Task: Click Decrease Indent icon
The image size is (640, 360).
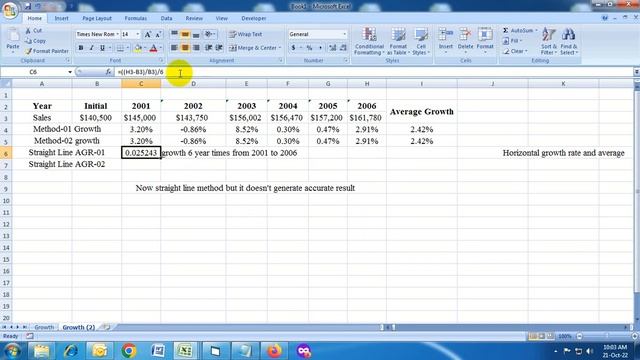Action: pos(209,48)
